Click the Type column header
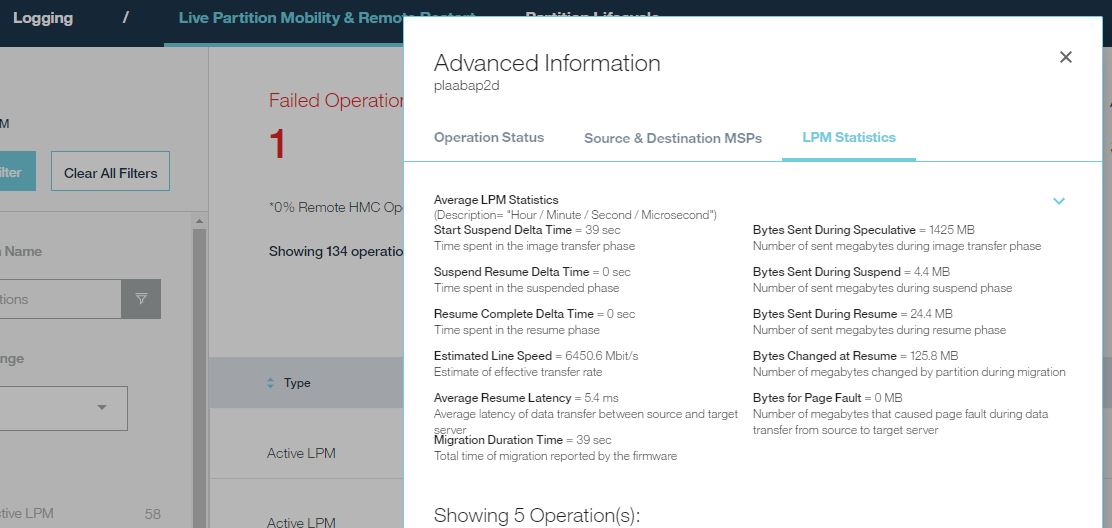This screenshot has width=1112, height=528. point(297,383)
